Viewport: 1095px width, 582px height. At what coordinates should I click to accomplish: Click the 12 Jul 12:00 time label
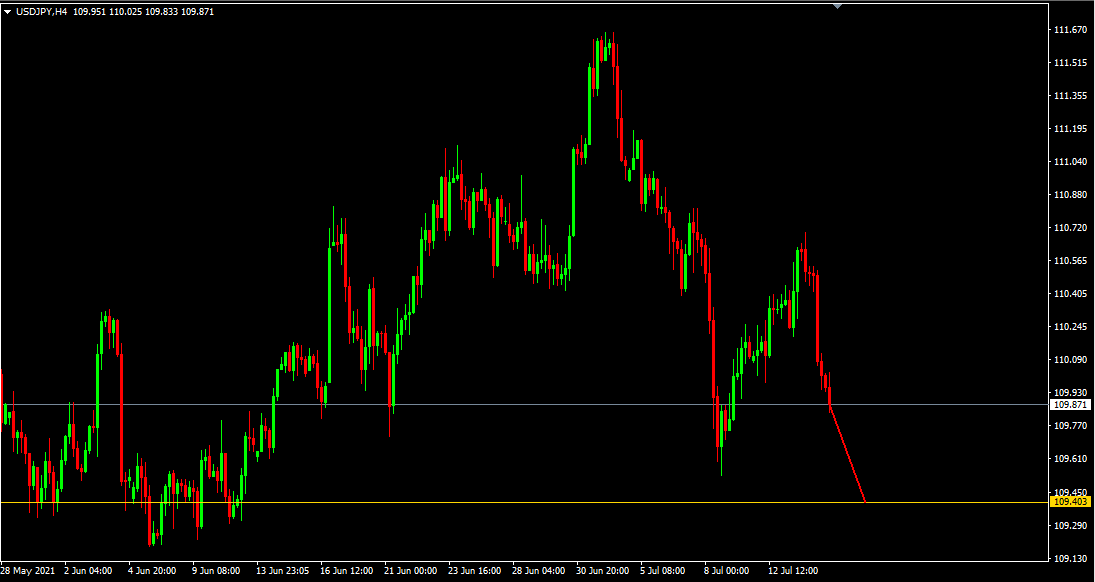click(793, 571)
